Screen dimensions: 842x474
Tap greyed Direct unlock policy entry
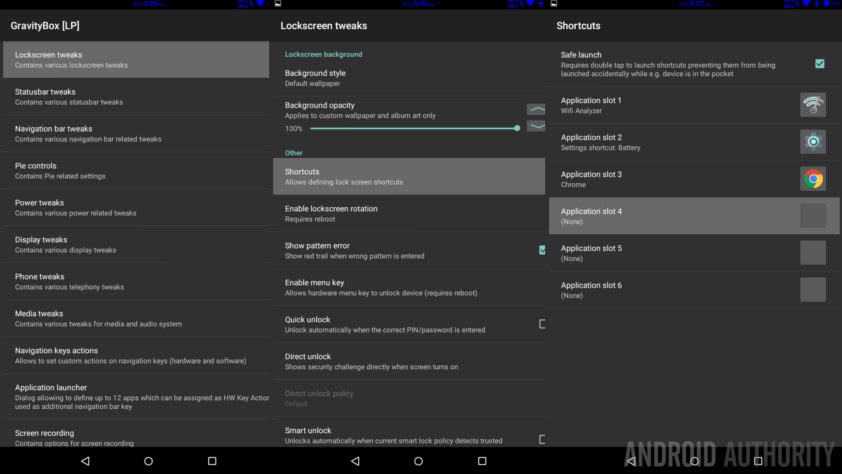point(409,398)
